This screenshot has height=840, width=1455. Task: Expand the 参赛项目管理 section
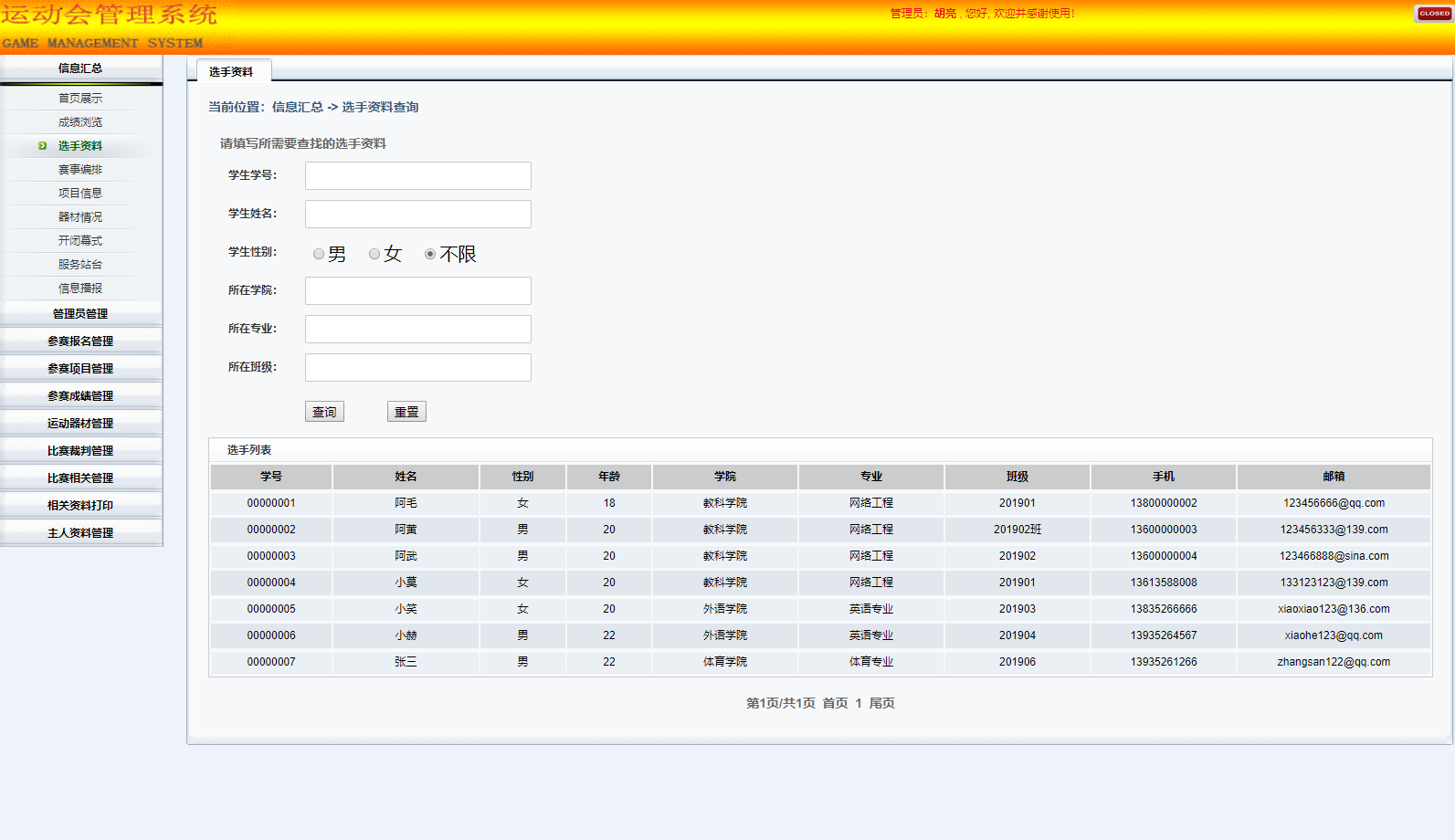(x=81, y=369)
